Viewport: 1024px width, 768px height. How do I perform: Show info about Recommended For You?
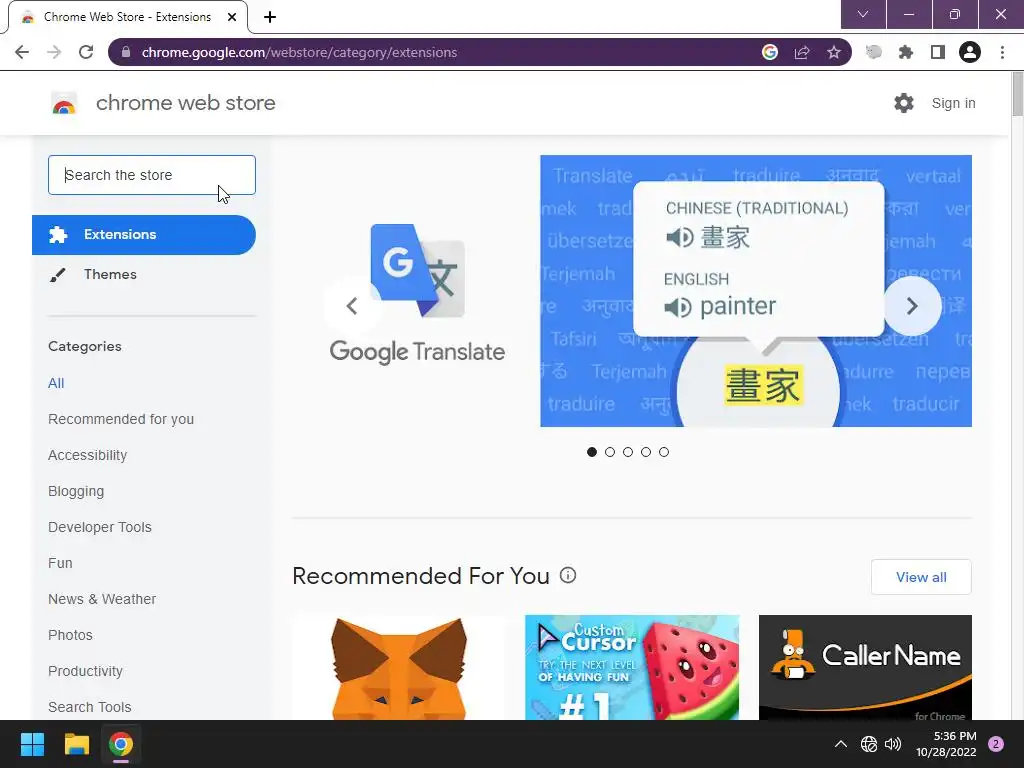click(568, 575)
